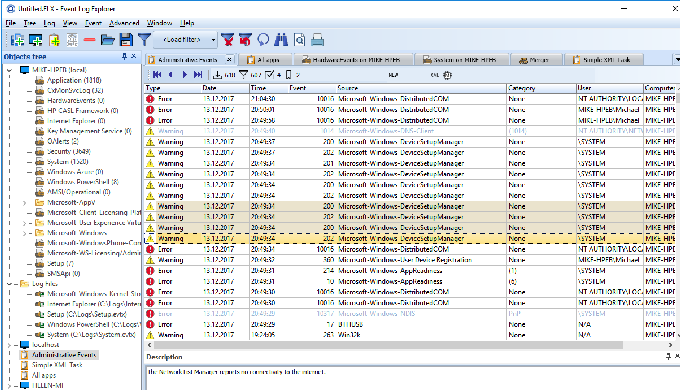This screenshot has width=680, height=390.
Task: Click the gear icon in log toolbar
Action: coord(448,75)
